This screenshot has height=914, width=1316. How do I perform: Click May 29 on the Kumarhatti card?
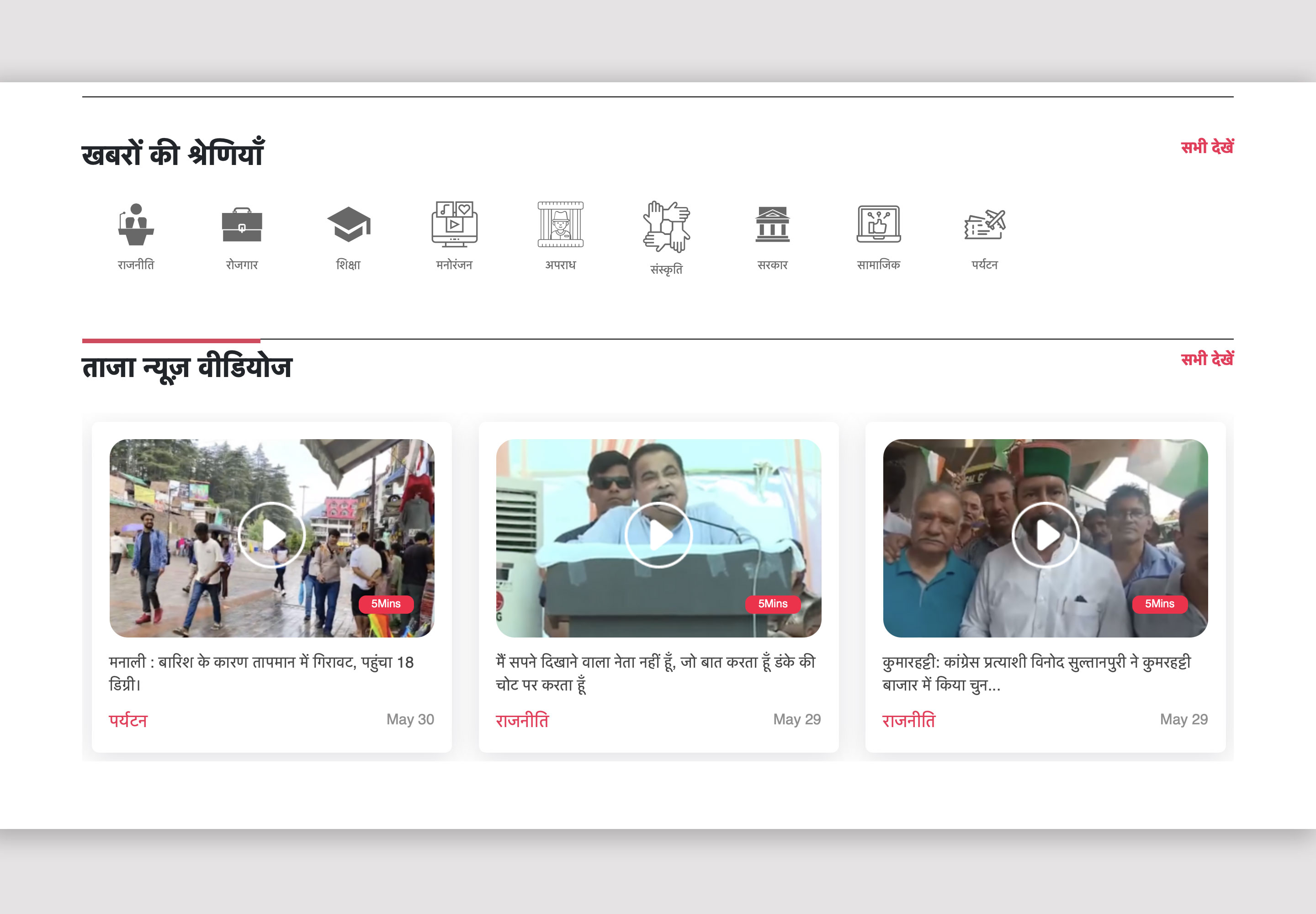(x=1183, y=719)
